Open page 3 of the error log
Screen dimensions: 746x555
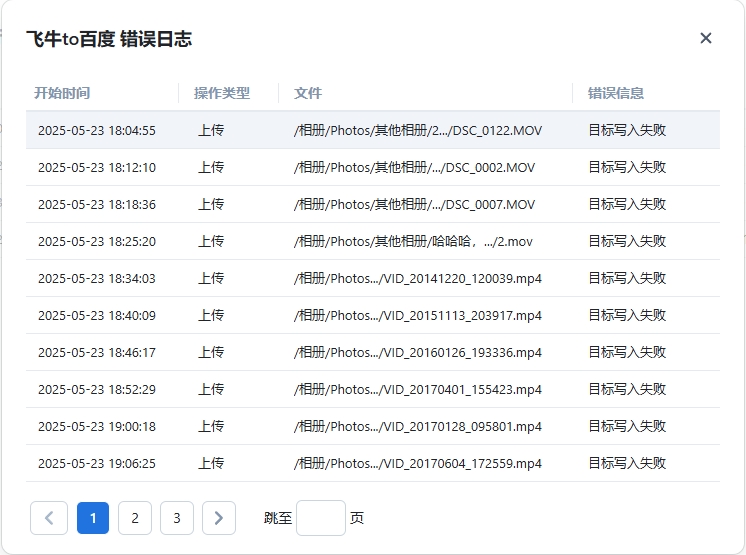177,518
